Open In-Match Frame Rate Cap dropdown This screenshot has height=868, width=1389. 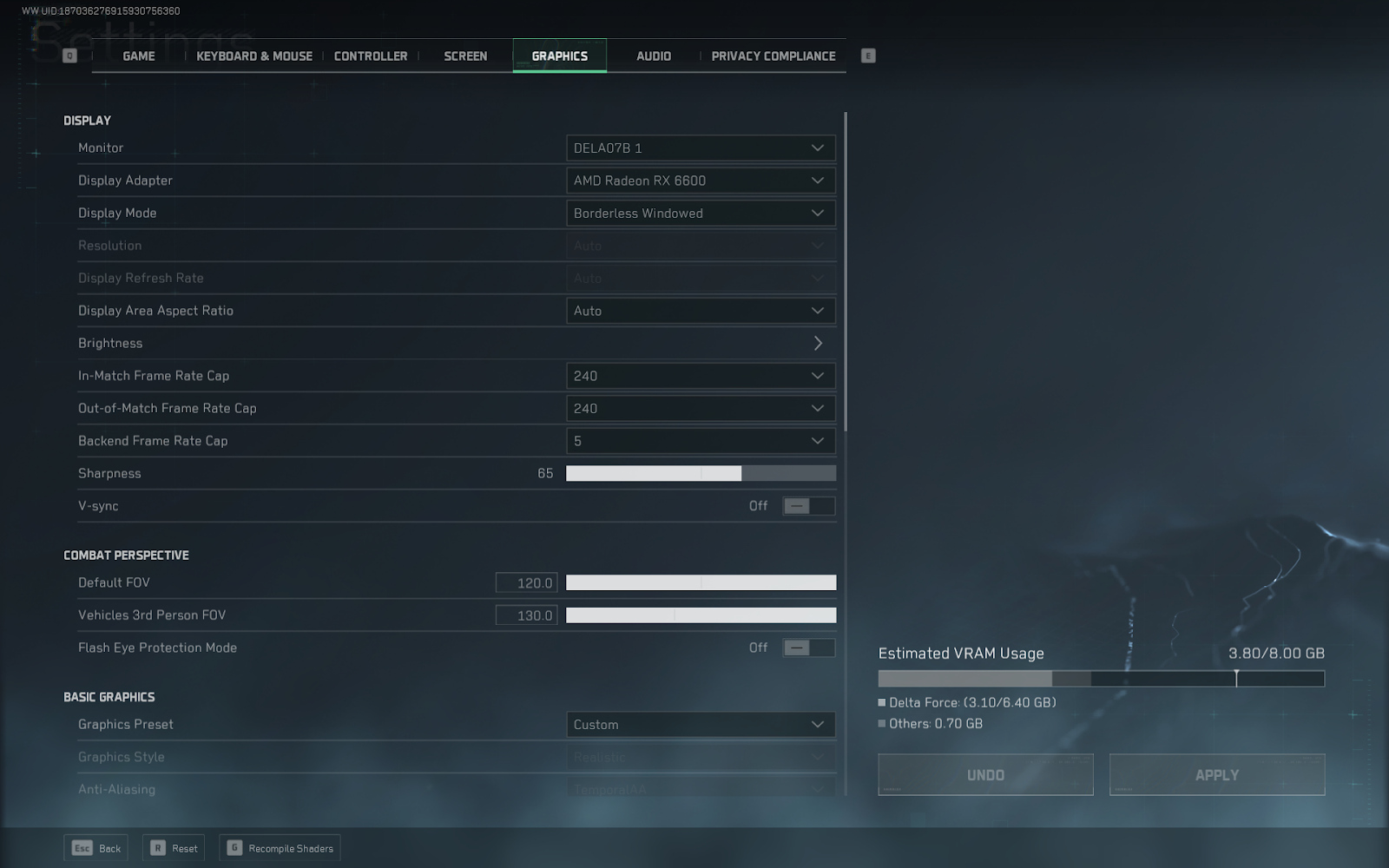click(700, 376)
